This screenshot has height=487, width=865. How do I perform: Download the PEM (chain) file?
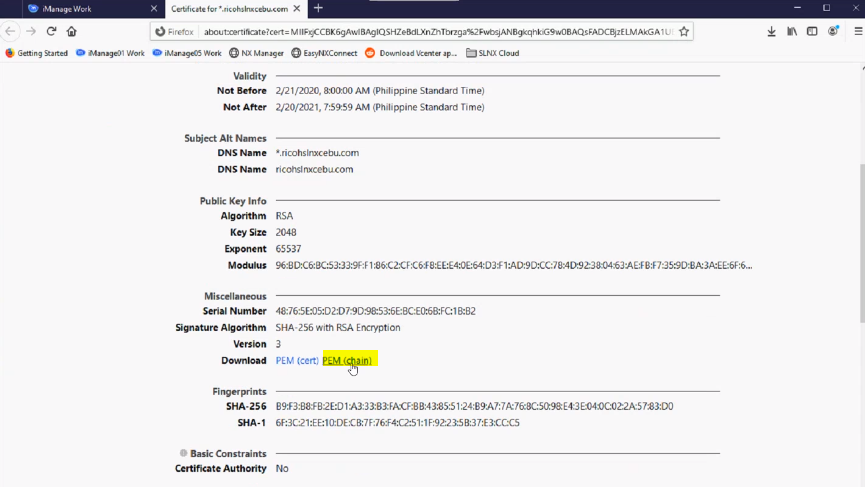(347, 361)
